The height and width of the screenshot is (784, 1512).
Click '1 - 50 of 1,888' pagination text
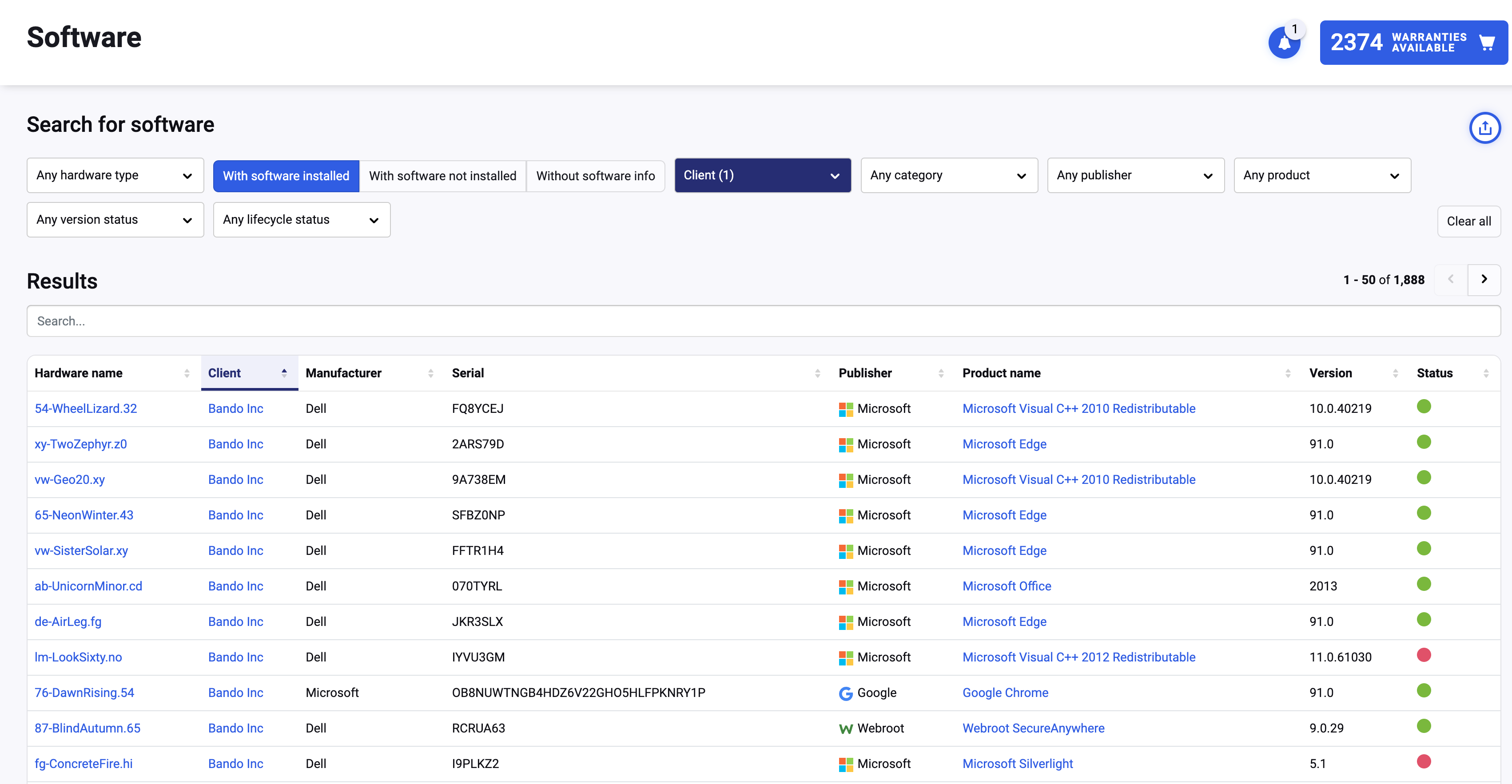point(1384,280)
